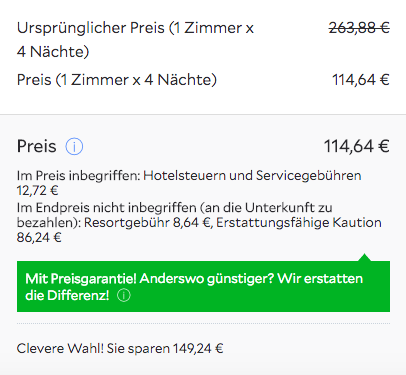Click Erstattungsfähige Kaution text
This screenshot has width=406, height=375.
pos(299,223)
